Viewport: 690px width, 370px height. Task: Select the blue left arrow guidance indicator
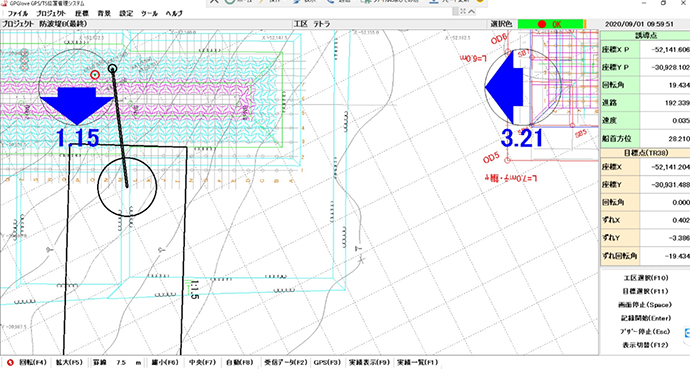tap(504, 88)
